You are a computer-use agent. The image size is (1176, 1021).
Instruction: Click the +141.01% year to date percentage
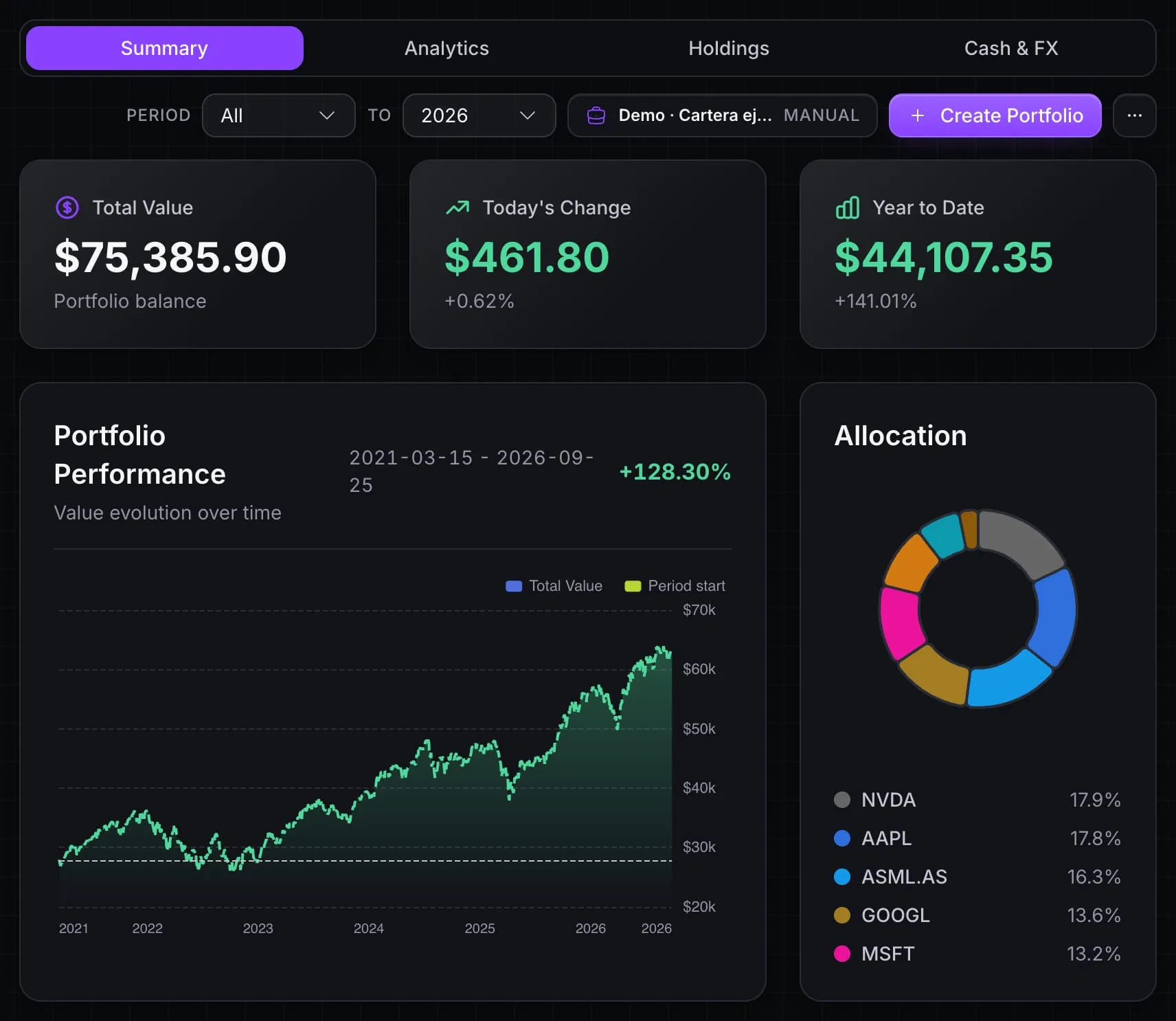click(x=876, y=301)
